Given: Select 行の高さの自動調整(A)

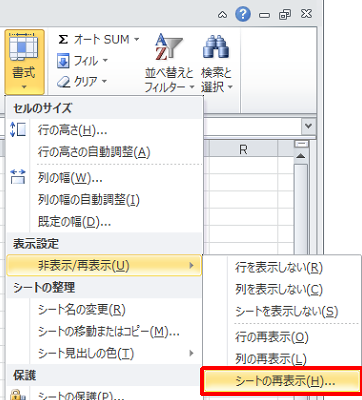Looking at the screenshot, I should pyautogui.click(x=104, y=152).
